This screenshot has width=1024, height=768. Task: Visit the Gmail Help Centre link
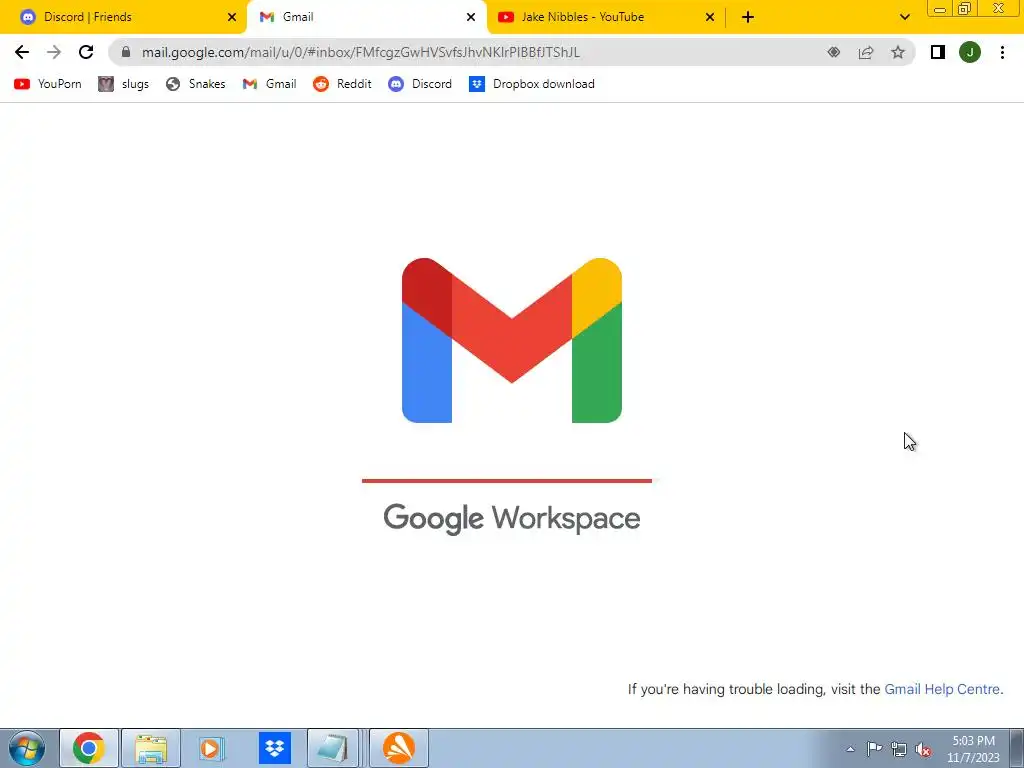coord(942,689)
